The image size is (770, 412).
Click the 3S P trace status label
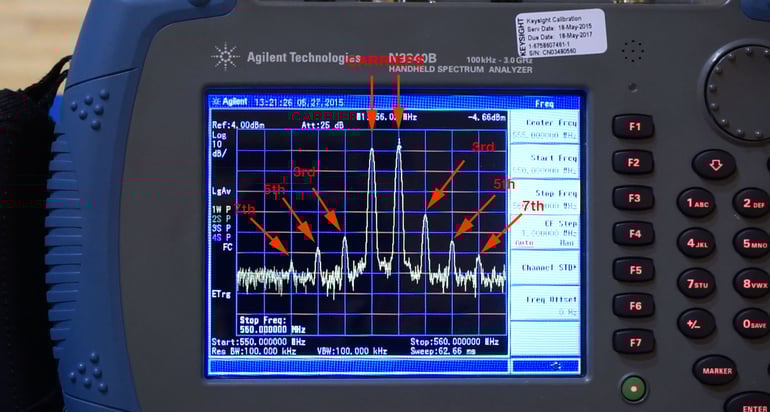point(222,228)
